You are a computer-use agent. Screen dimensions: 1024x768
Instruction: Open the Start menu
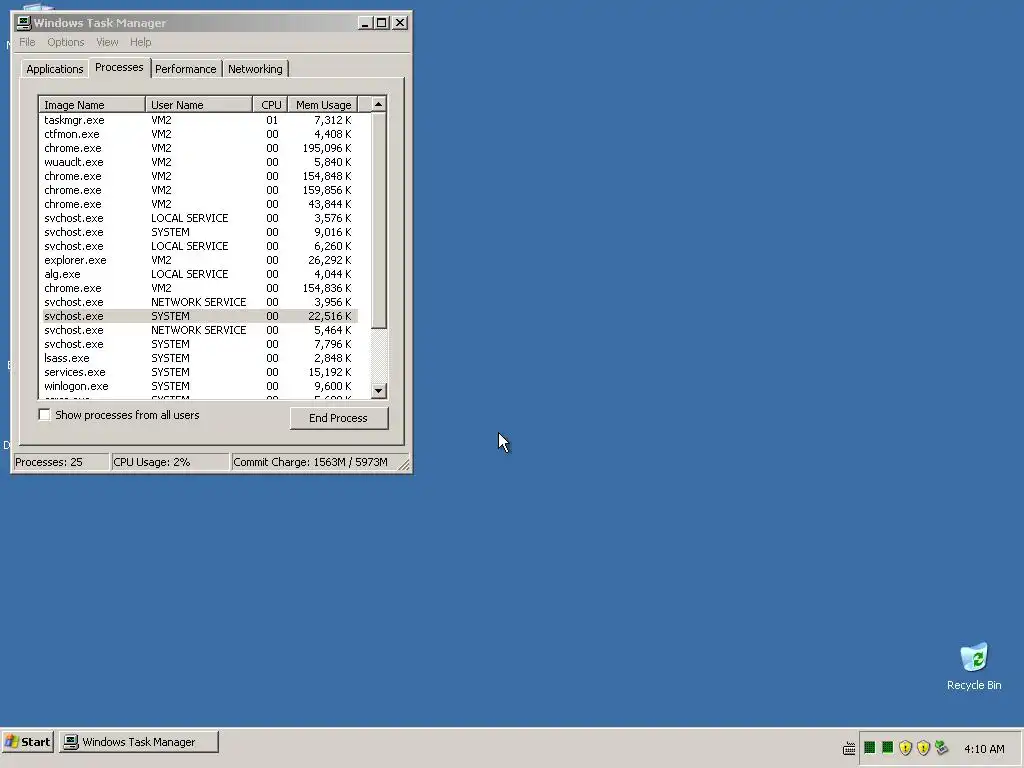pos(27,742)
